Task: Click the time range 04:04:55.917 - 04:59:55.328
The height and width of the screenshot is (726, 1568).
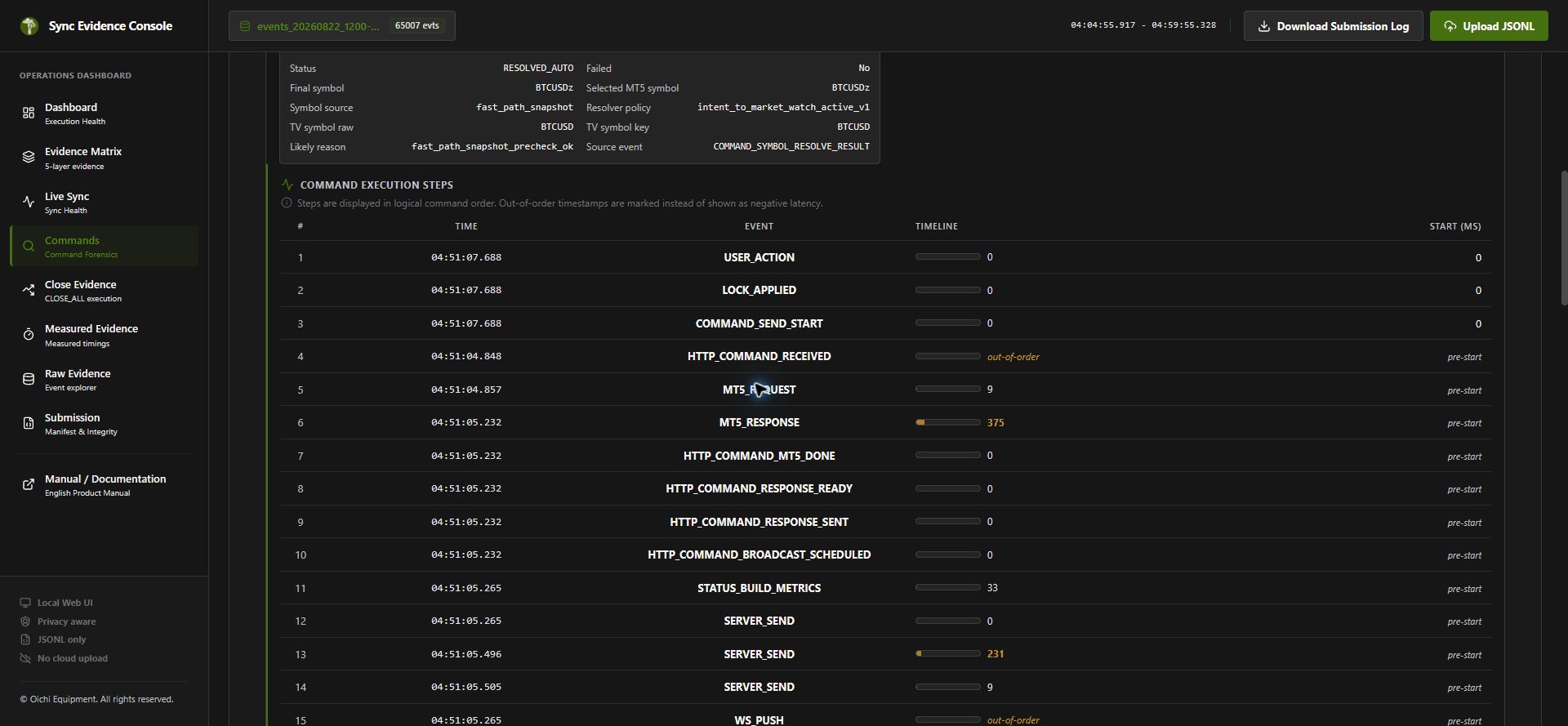Action: coord(1143,25)
